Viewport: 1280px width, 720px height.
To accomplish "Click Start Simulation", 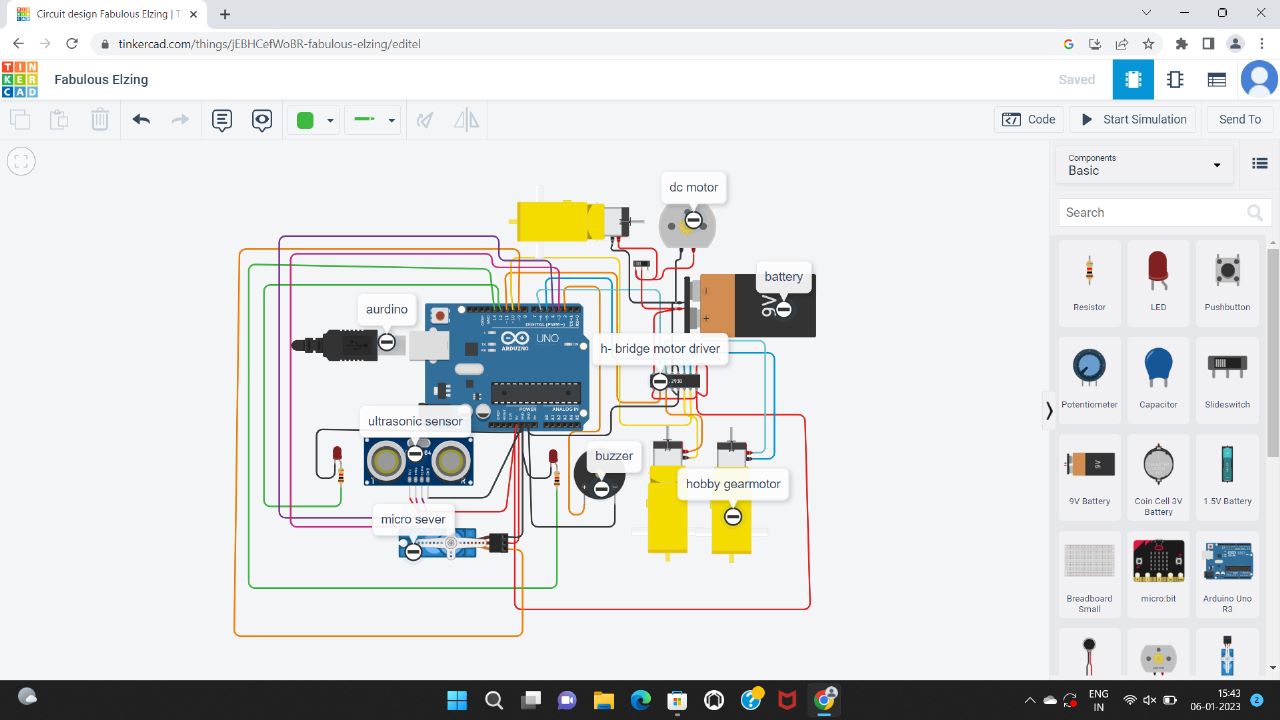I will click(x=1133, y=119).
